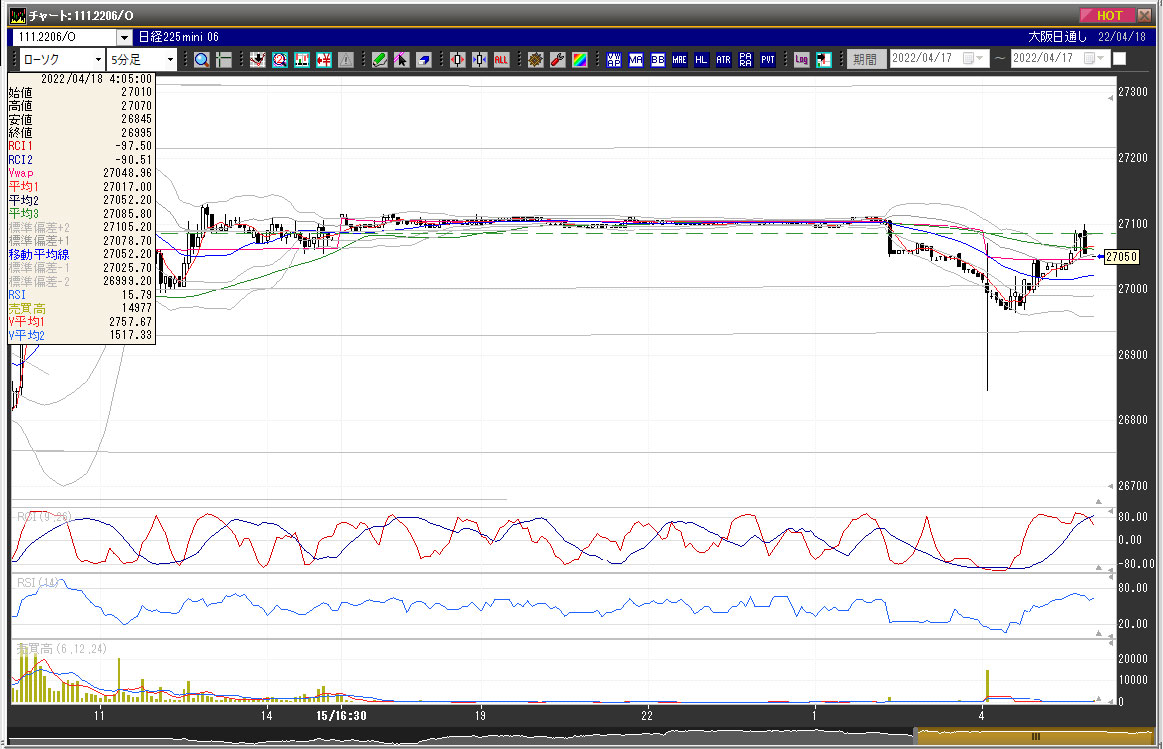Viewport: 1163px width, 749px height.
Task: Click the 平均1 value 27017.00
Action: click(128, 187)
